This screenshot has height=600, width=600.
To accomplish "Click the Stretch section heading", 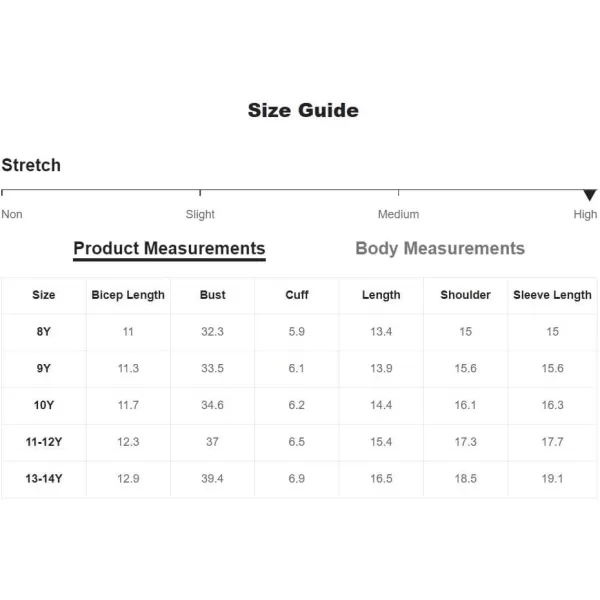I will 31,165.
